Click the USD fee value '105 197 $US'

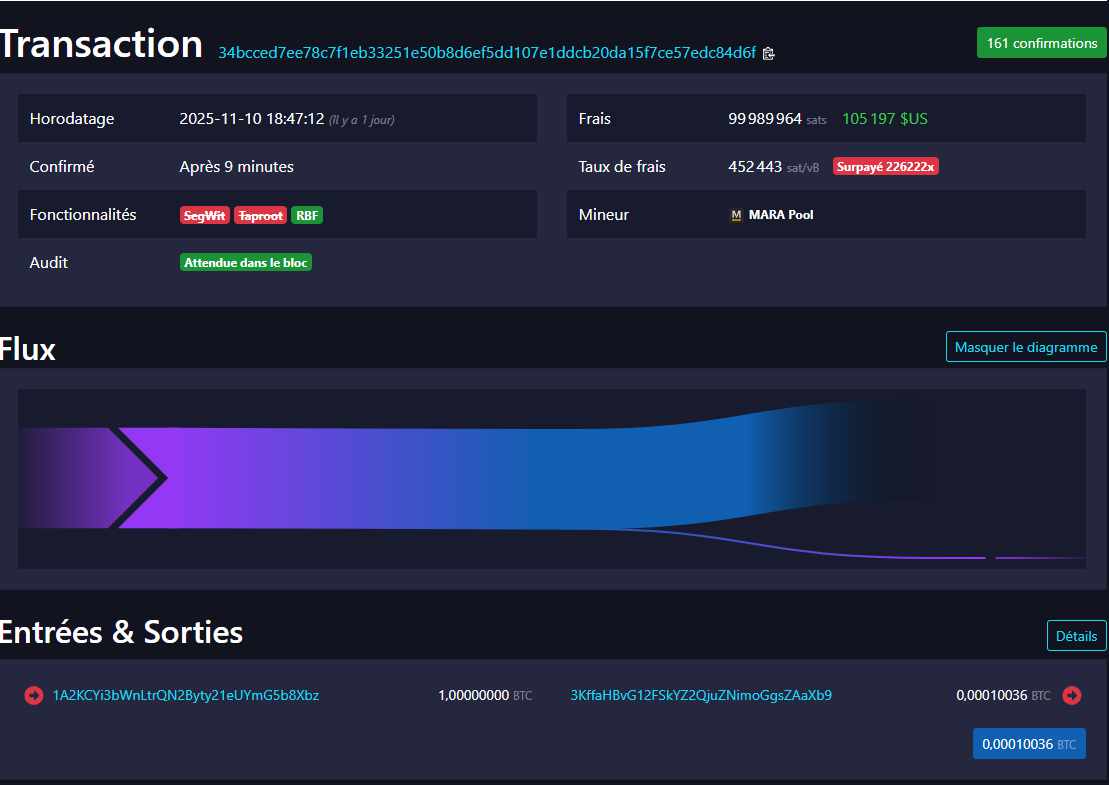pyautogui.click(x=884, y=118)
